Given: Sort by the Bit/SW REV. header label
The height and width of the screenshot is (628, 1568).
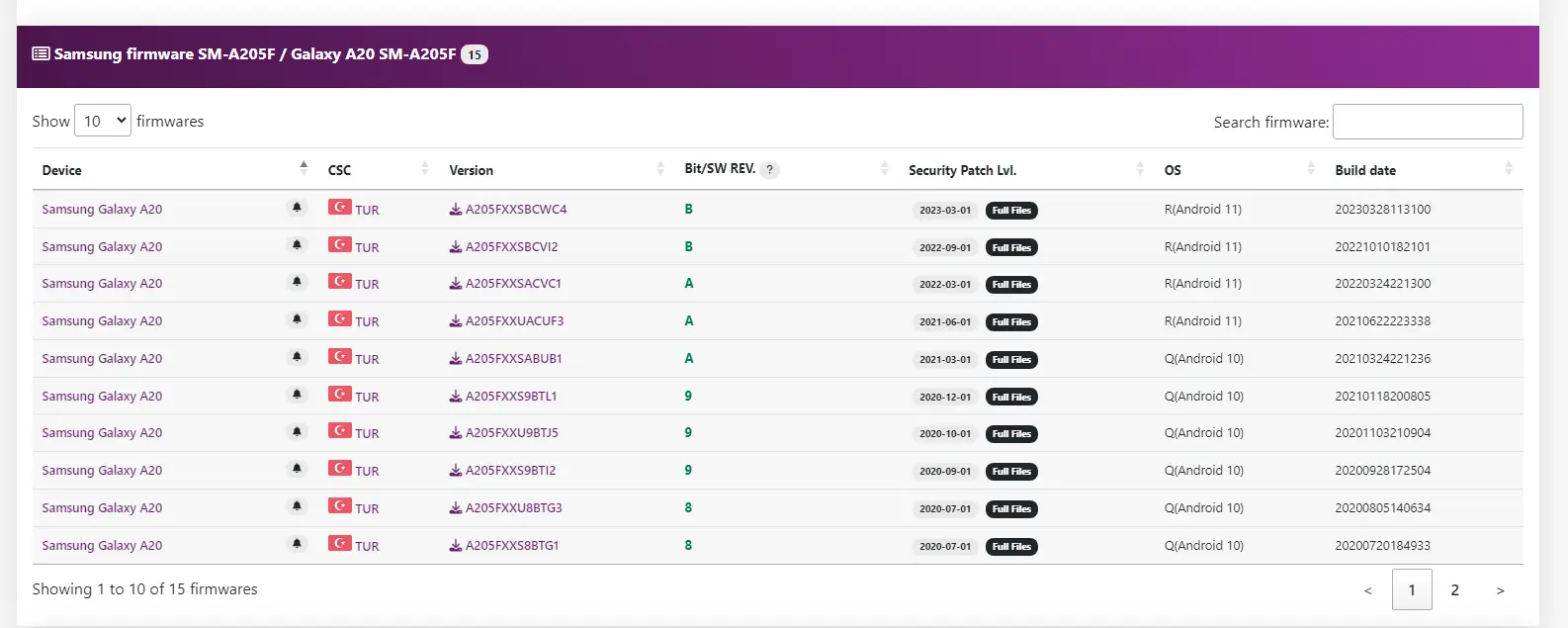Looking at the screenshot, I should [x=720, y=169].
